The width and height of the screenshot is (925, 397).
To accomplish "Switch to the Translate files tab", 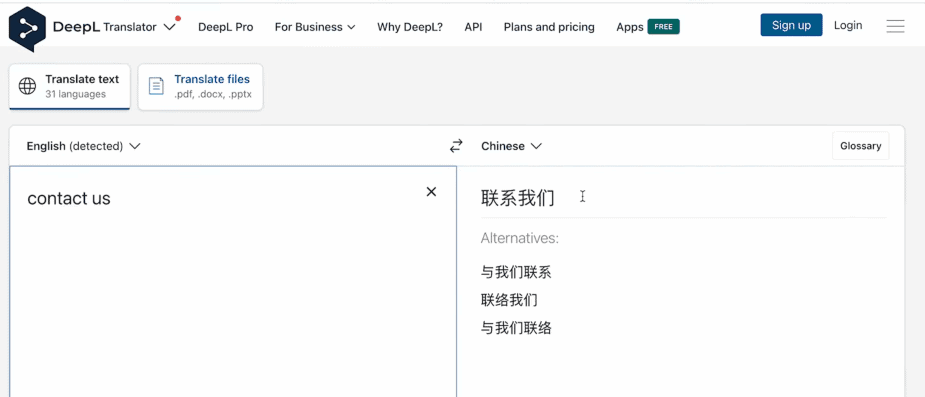I will (x=201, y=86).
